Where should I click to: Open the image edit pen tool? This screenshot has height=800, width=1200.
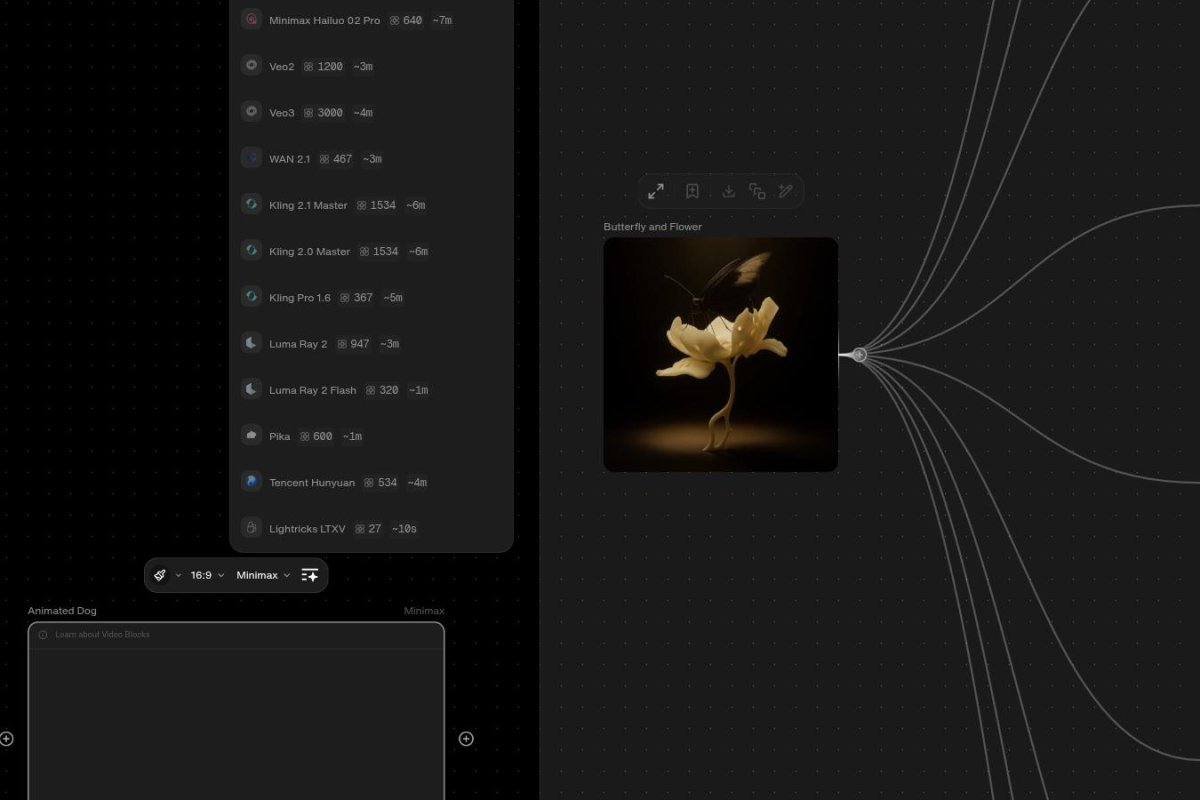click(786, 191)
